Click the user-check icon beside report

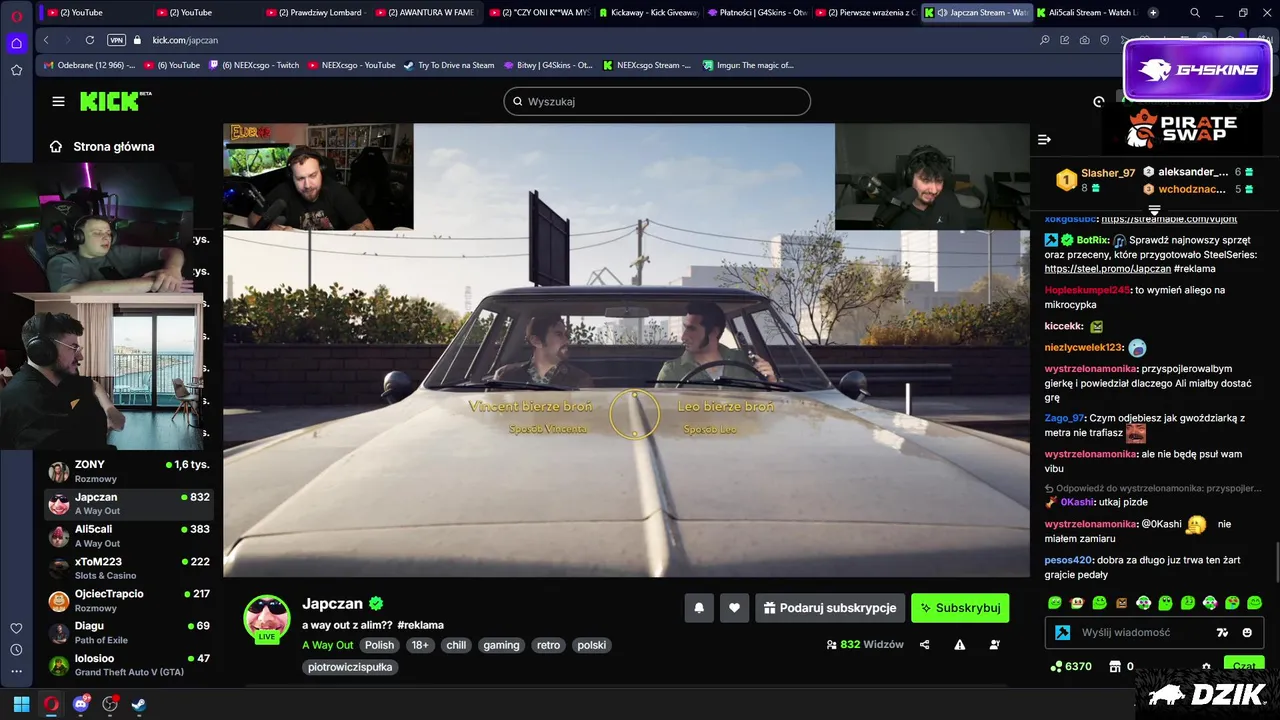994,645
